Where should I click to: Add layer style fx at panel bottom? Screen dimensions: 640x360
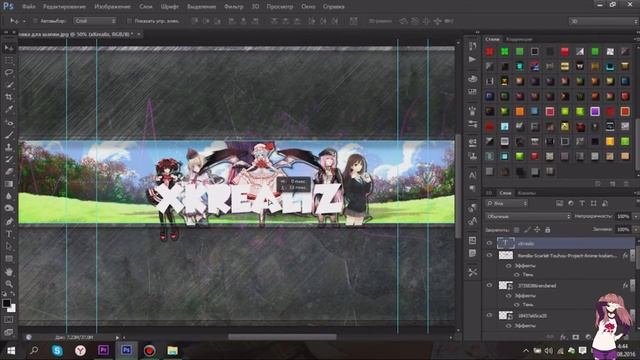click(563, 337)
